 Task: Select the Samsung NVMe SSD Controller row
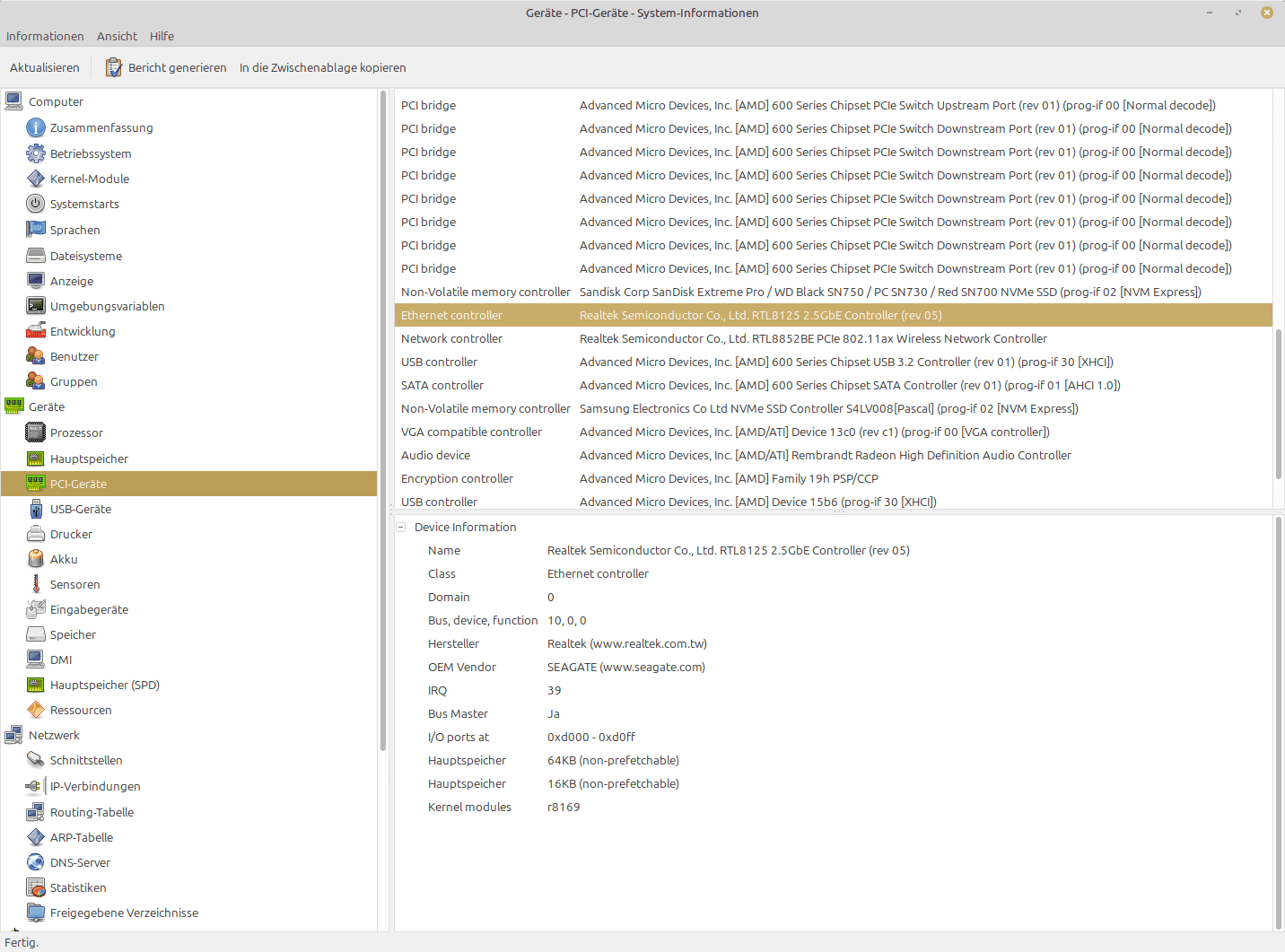(x=834, y=408)
